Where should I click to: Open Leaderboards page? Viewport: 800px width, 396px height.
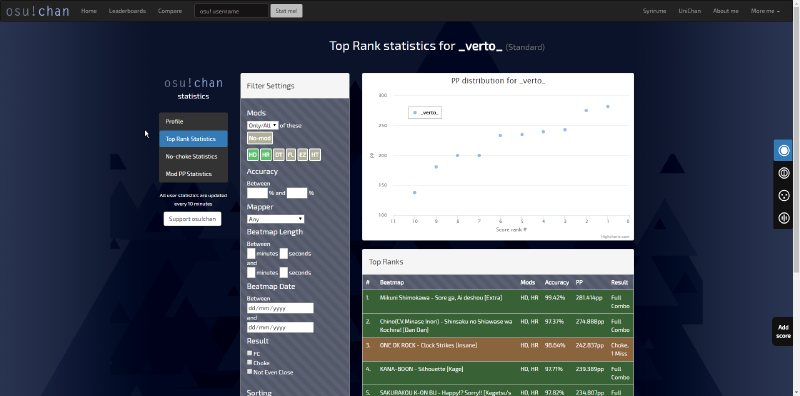tap(127, 11)
